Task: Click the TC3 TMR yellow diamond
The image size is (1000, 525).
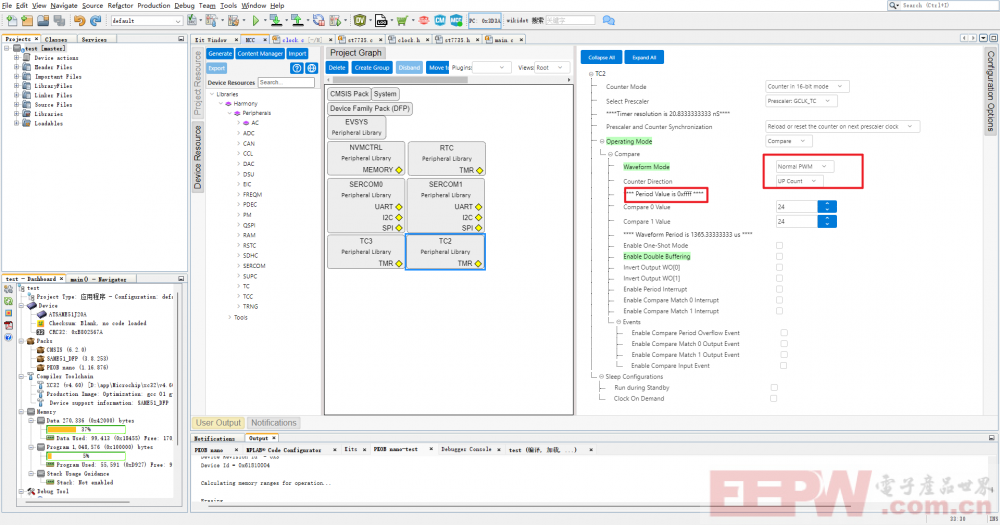Action: 399,263
